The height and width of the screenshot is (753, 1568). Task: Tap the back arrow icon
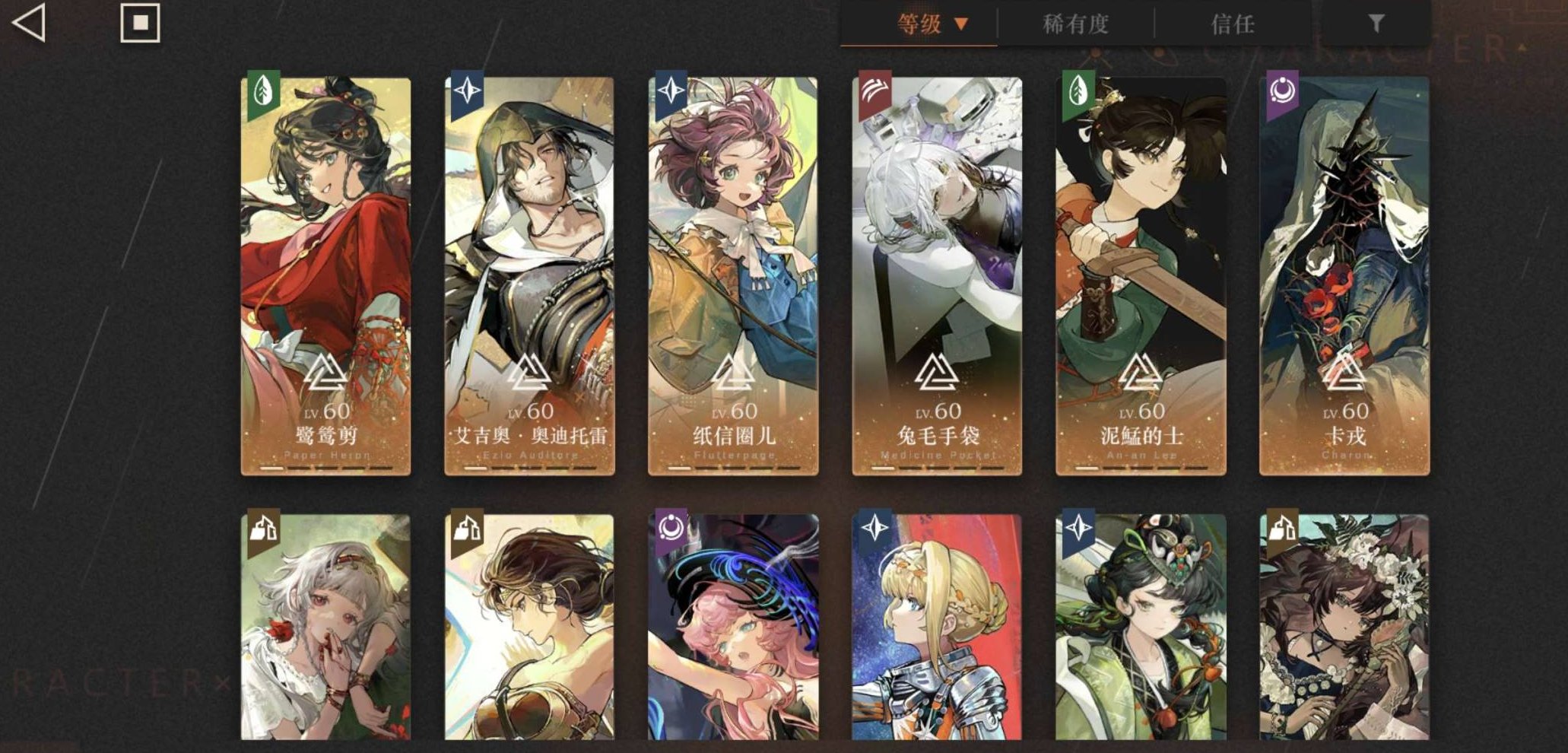[x=29, y=22]
